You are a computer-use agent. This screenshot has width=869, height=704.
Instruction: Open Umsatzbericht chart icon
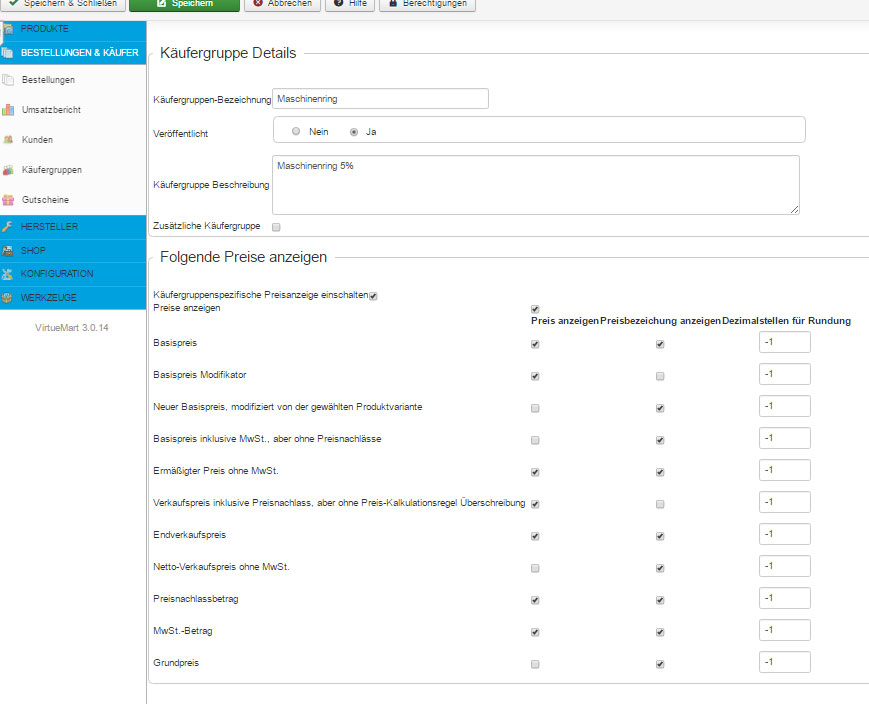pyautogui.click(x=8, y=110)
